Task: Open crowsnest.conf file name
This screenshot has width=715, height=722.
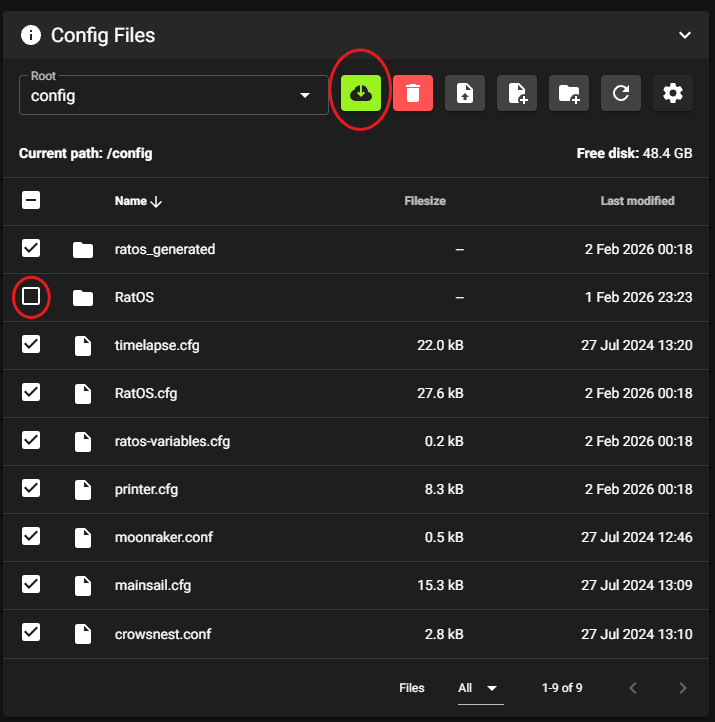Action: (163, 634)
